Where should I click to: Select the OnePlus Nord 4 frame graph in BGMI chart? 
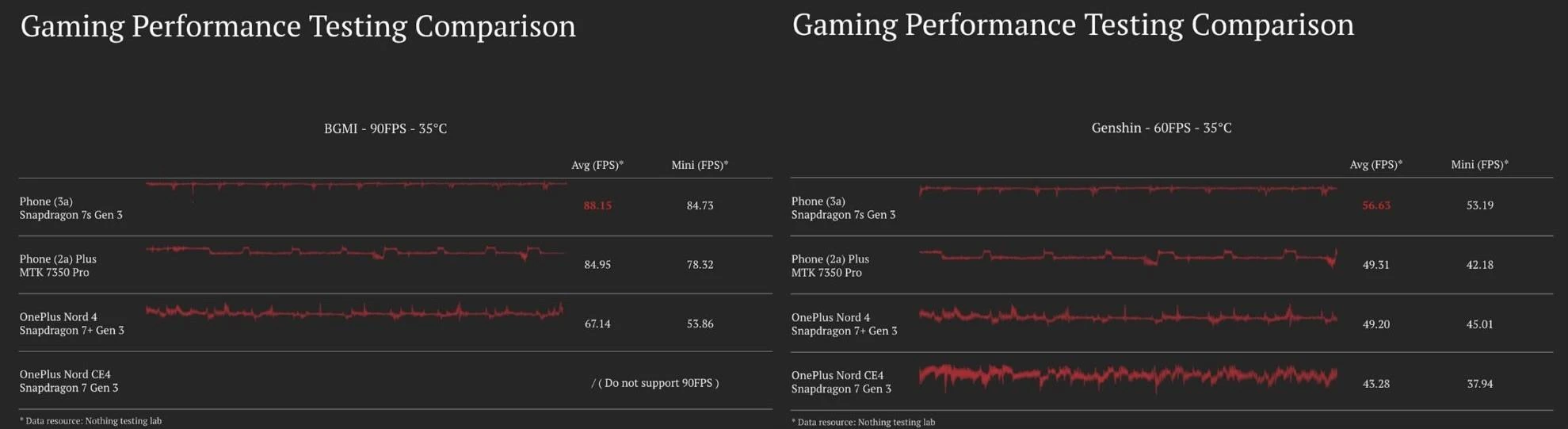356,312
